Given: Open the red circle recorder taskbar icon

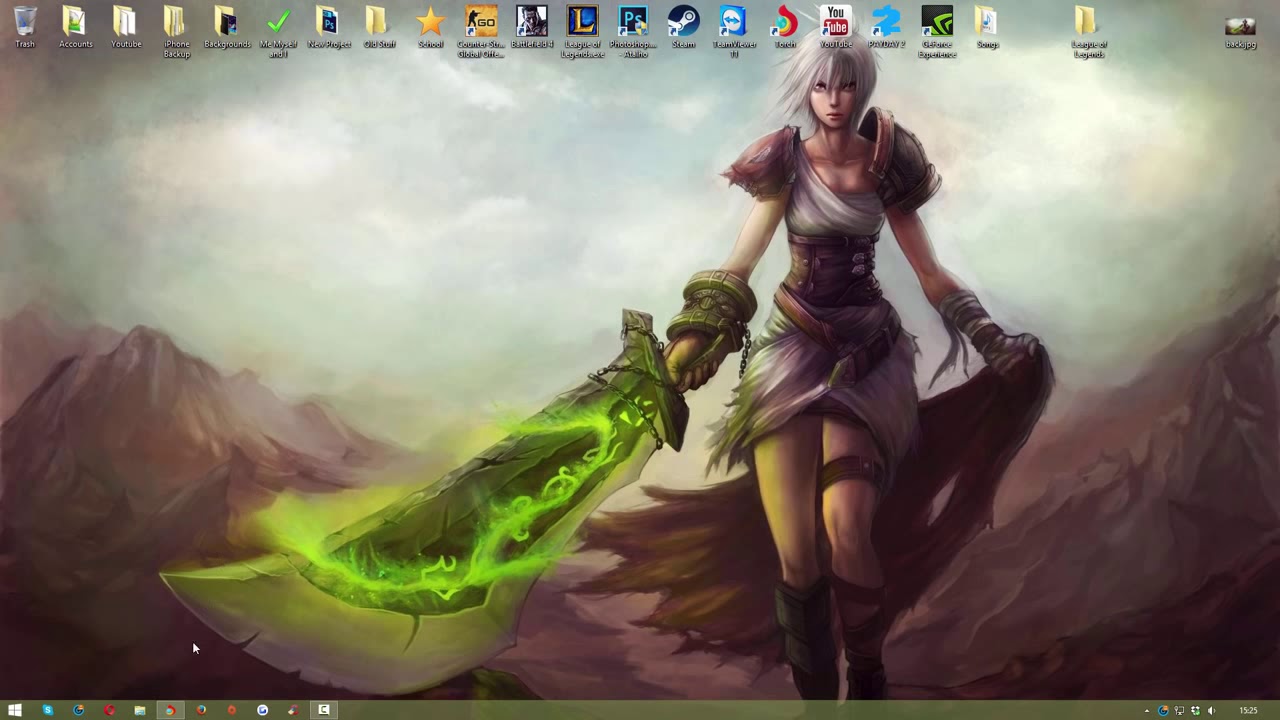Looking at the screenshot, I should (x=232, y=710).
